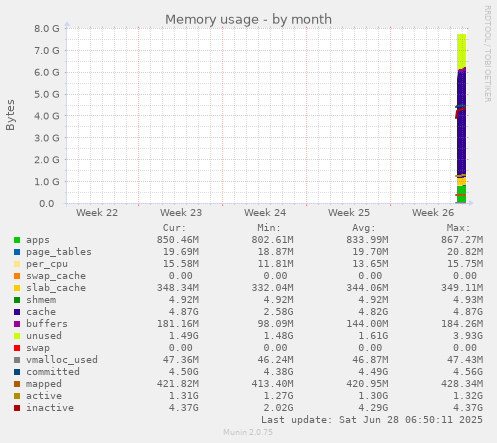Click the 'unused' legend label
Image resolution: width=497 pixels, height=443 pixels.
(x=44, y=336)
